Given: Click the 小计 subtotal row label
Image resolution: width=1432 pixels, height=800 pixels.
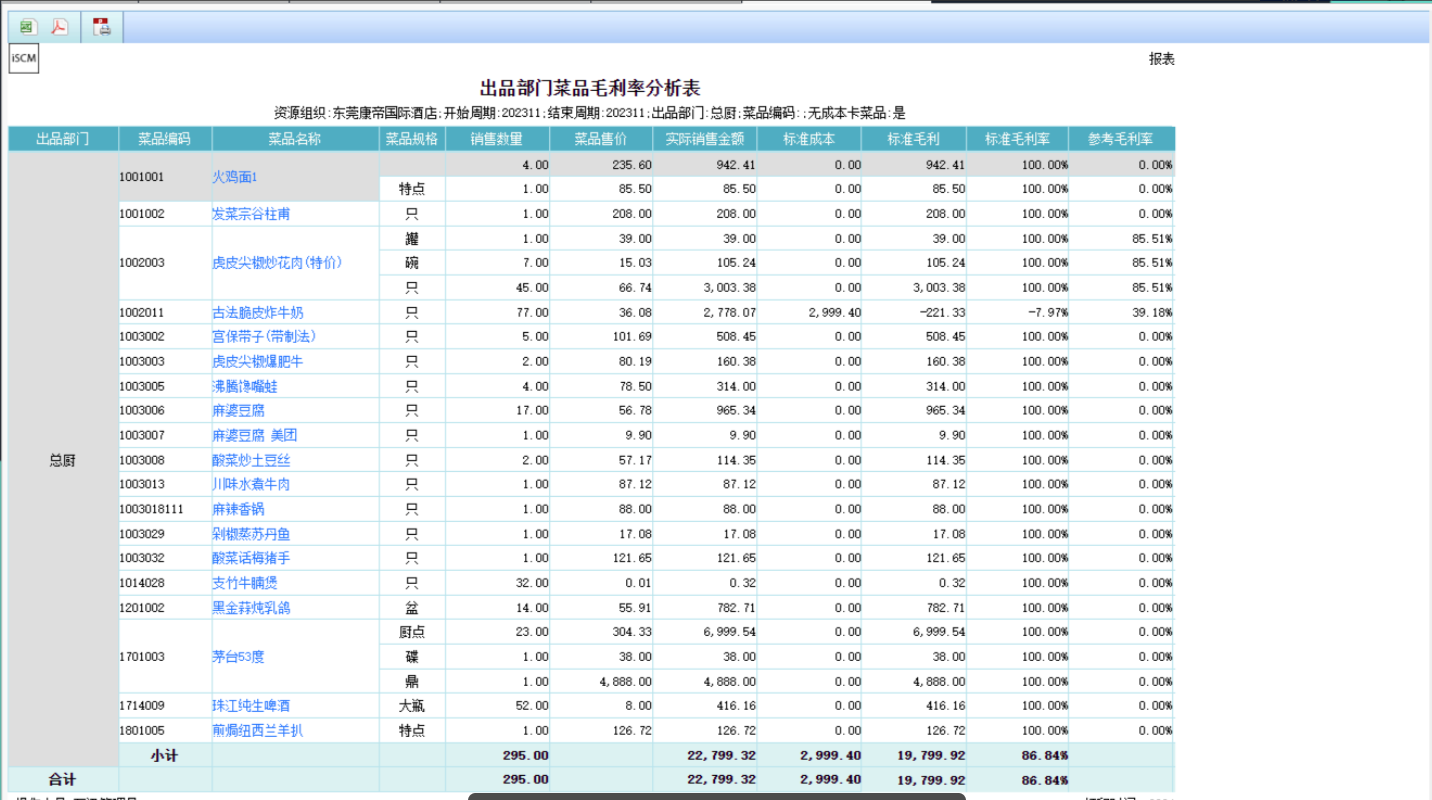Looking at the screenshot, I should [164, 755].
